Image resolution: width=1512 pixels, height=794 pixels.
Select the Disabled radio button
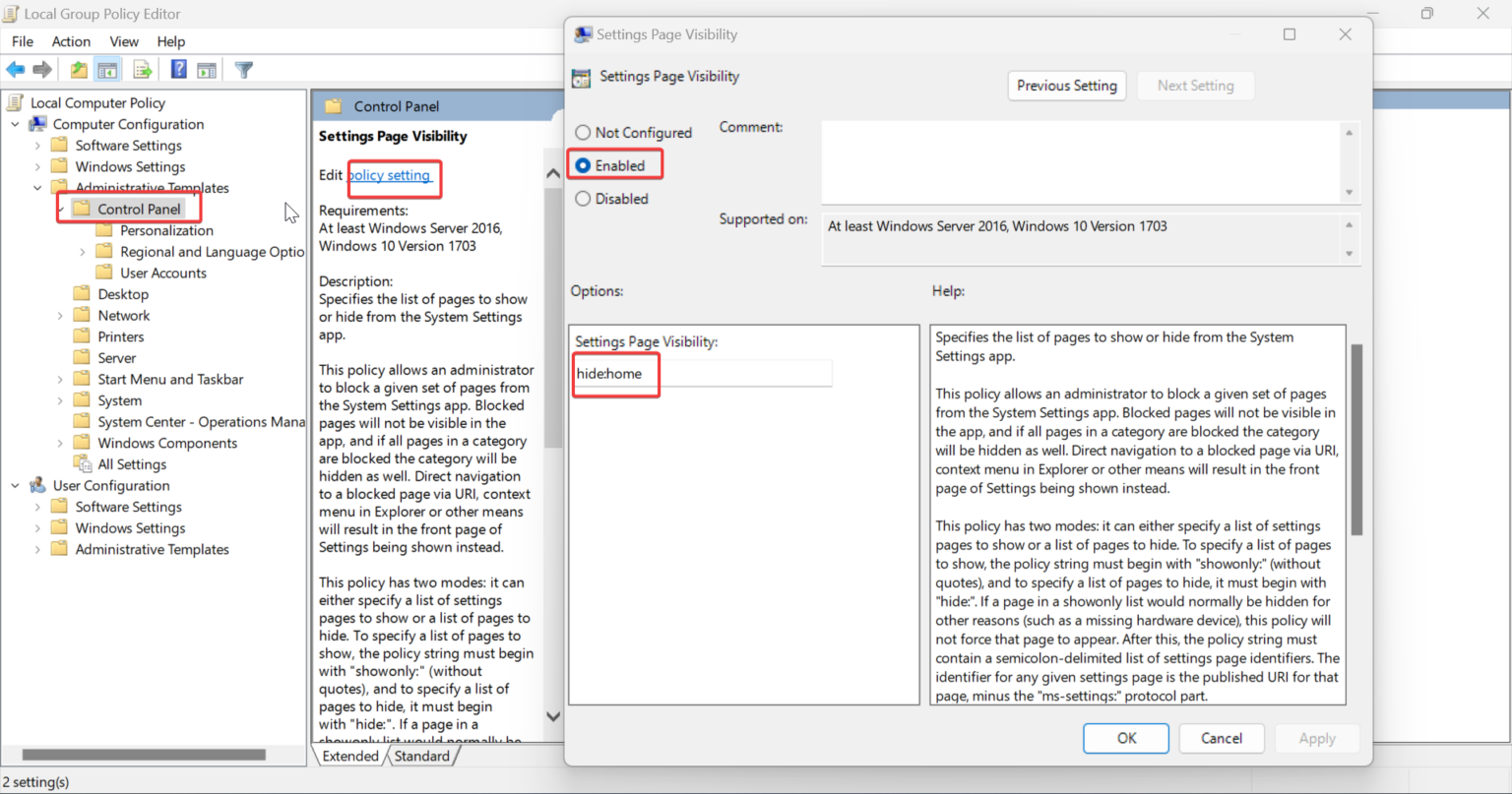582,198
